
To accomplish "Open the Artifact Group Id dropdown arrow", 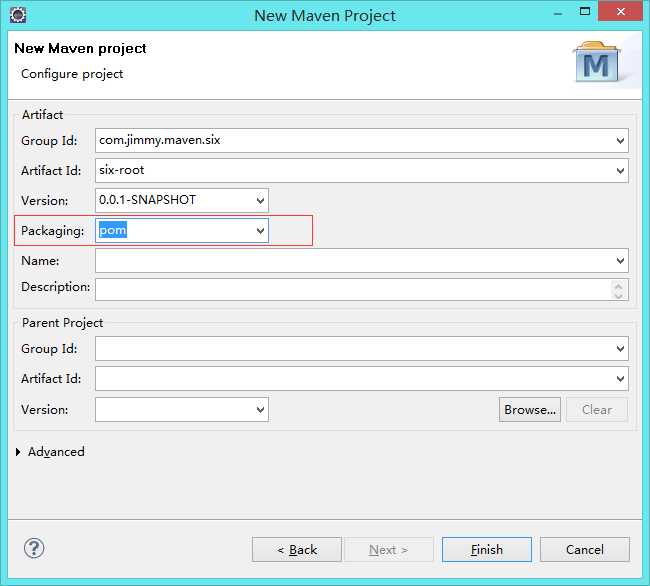I will coord(620,140).
